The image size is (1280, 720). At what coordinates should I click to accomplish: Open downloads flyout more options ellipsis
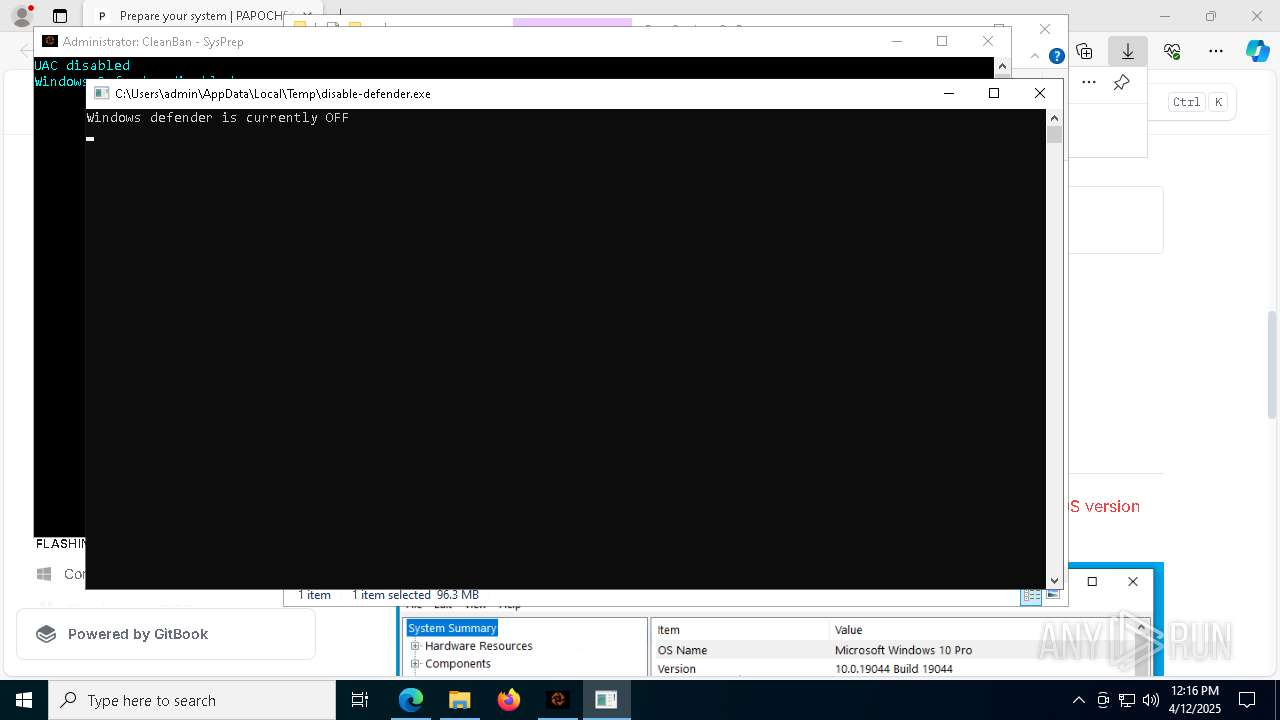(1089, 82)
